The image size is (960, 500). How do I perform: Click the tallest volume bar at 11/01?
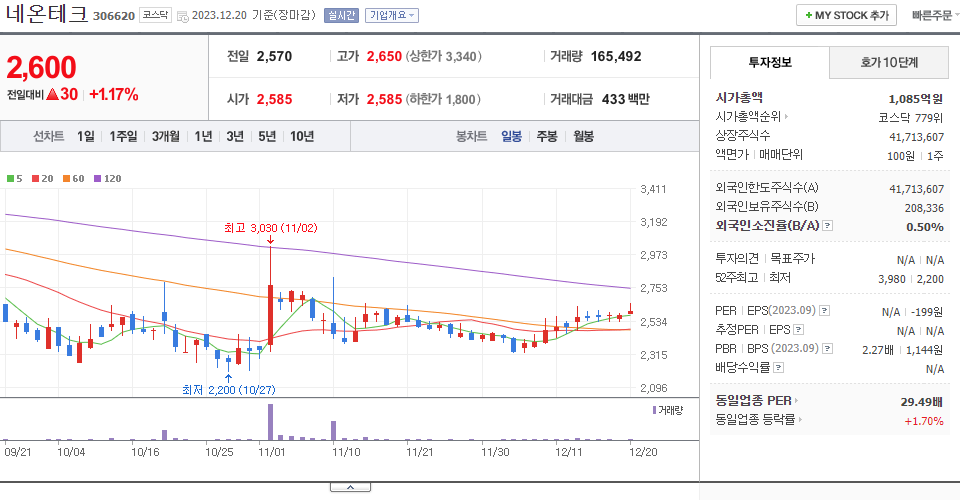point(271,422)
